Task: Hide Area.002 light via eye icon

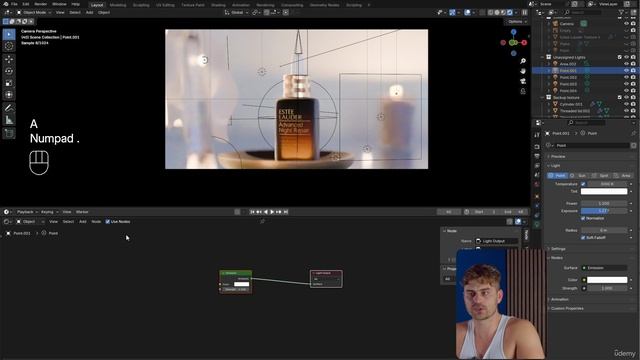Action: coord(626,64)
